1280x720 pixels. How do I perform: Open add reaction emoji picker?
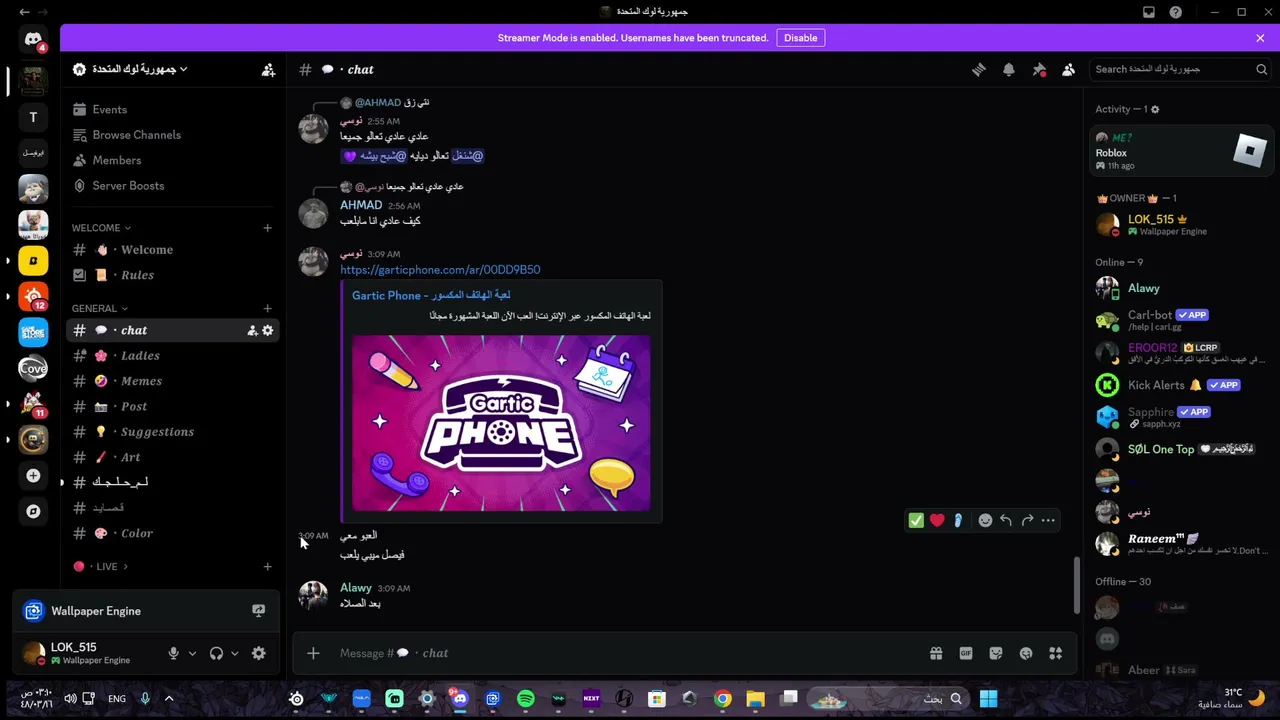pos(985,520)
